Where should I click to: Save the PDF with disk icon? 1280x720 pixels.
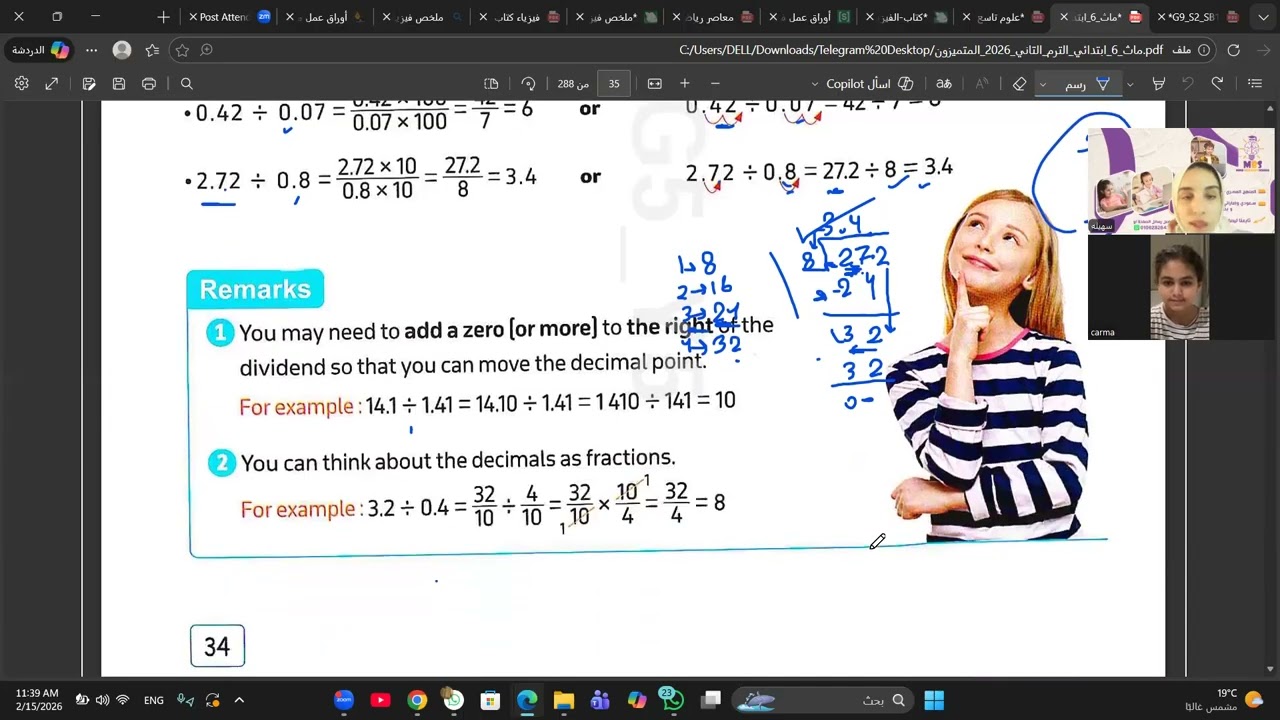point(119,84)
